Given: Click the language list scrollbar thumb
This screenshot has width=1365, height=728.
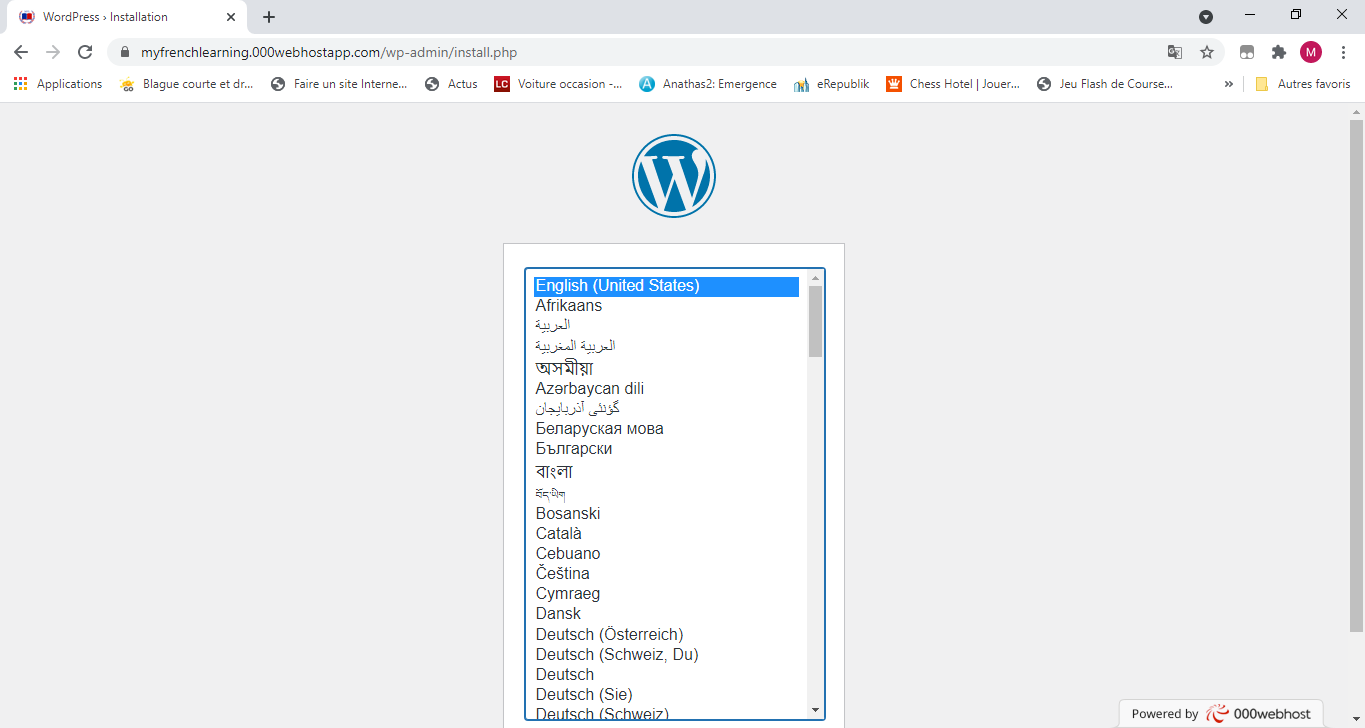Looking at the screenshot, I should pyautogui.click(x=815, y=321).
